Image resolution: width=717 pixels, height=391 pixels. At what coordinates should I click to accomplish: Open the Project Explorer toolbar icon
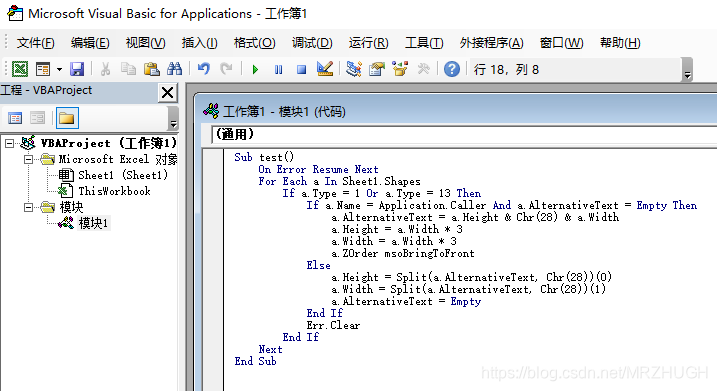[x=353, y=69]
